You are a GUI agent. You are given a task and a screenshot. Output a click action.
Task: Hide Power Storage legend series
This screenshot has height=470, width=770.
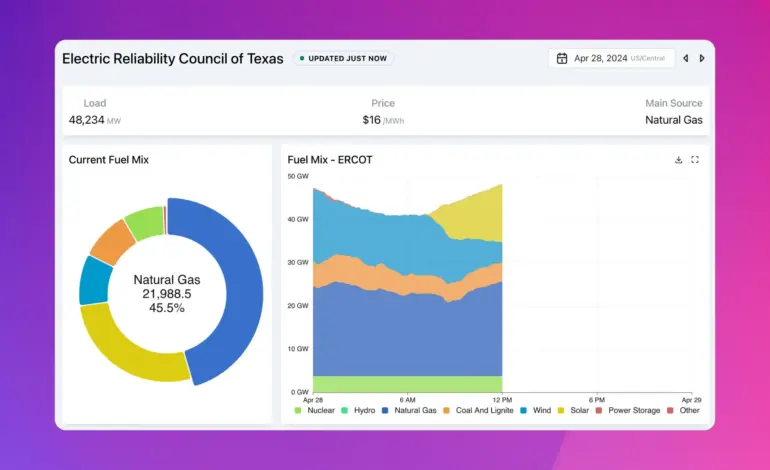(628, 410)
